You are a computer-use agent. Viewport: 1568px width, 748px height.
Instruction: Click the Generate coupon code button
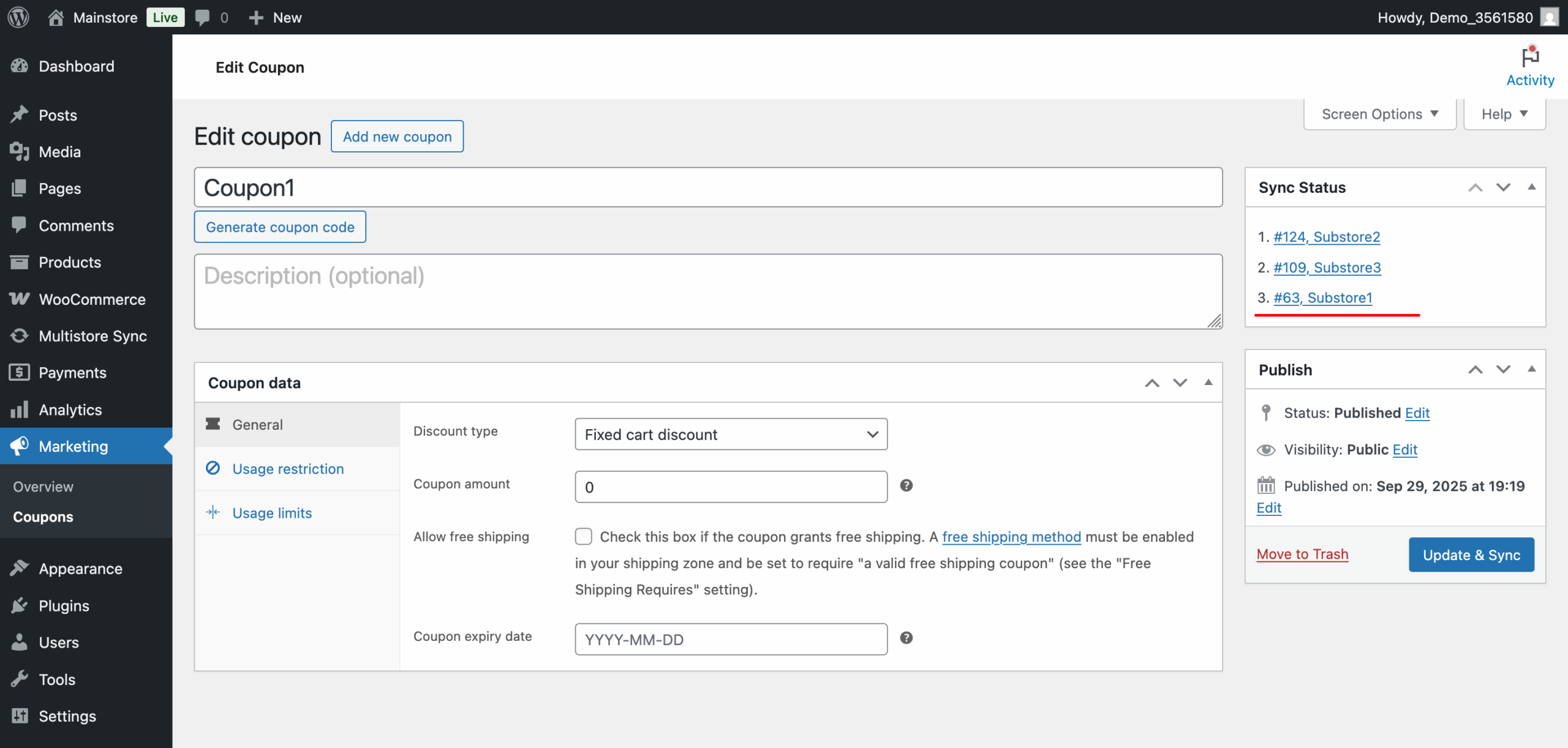[x=280, y=227]
